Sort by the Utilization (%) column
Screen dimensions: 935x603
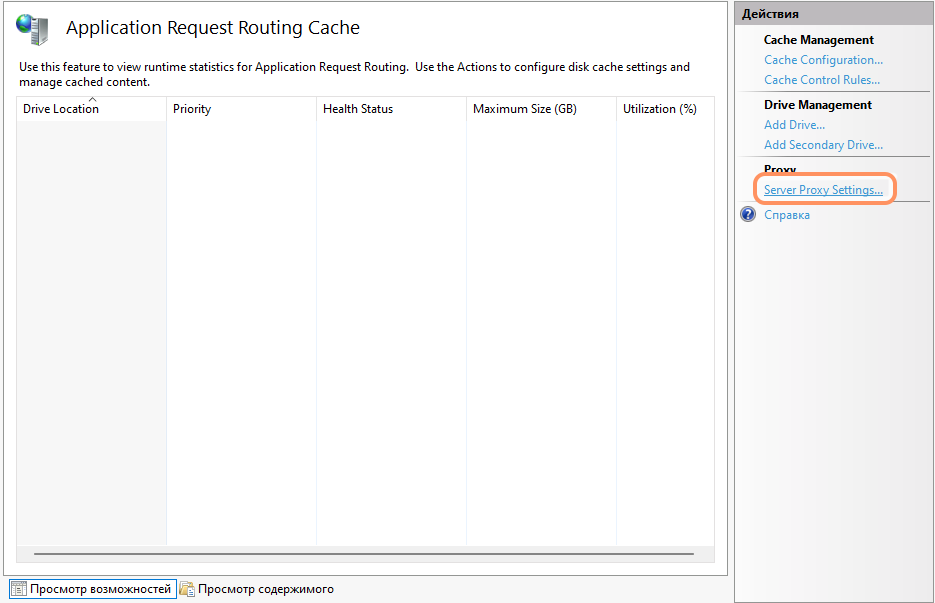click(659, 109)
